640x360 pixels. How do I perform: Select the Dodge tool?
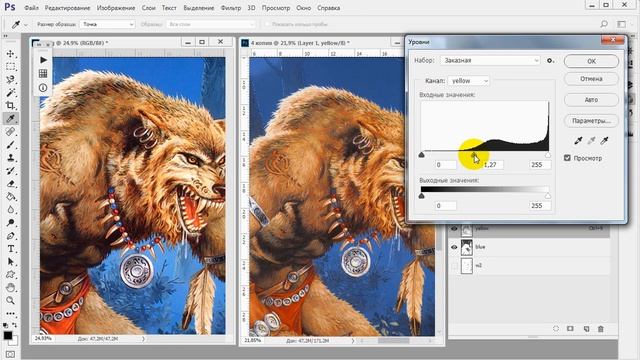pyautogui.click(x=11, y=223)
